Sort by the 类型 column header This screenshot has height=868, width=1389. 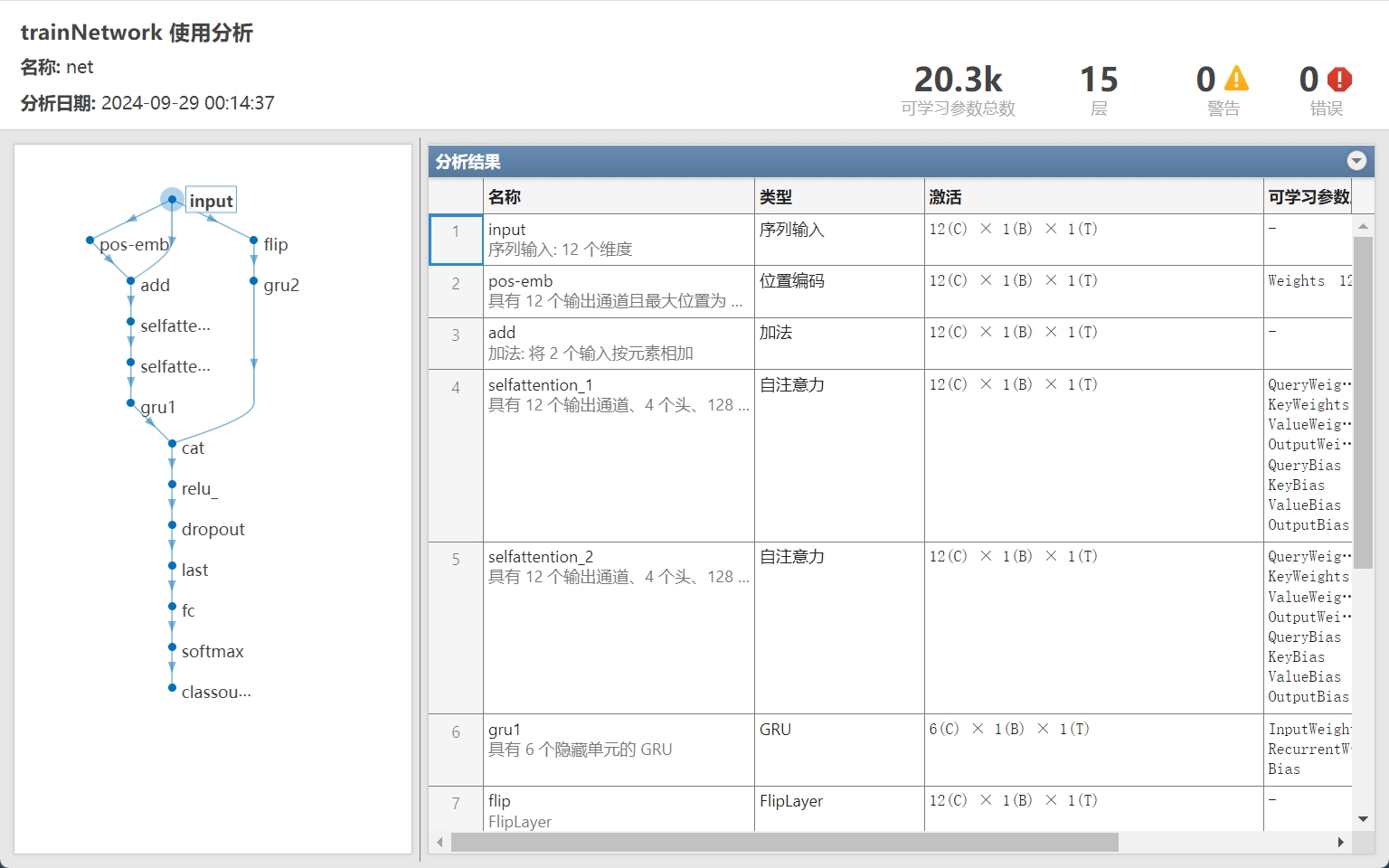coord(839,196)
